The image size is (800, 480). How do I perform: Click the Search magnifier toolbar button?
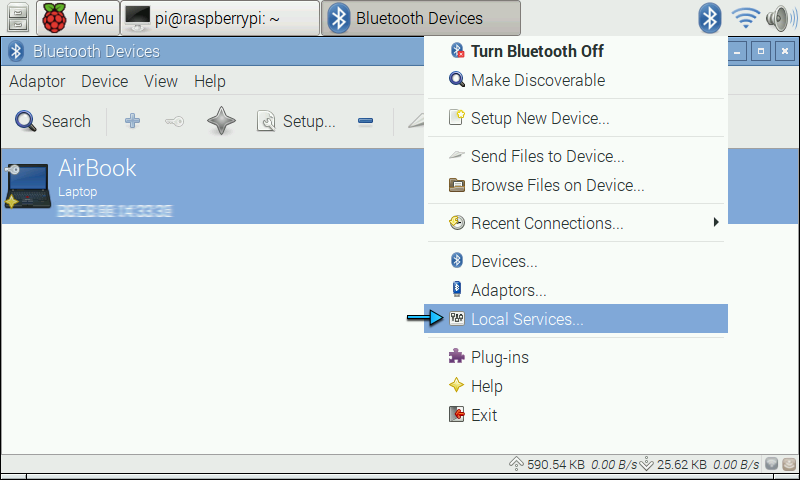53,121
